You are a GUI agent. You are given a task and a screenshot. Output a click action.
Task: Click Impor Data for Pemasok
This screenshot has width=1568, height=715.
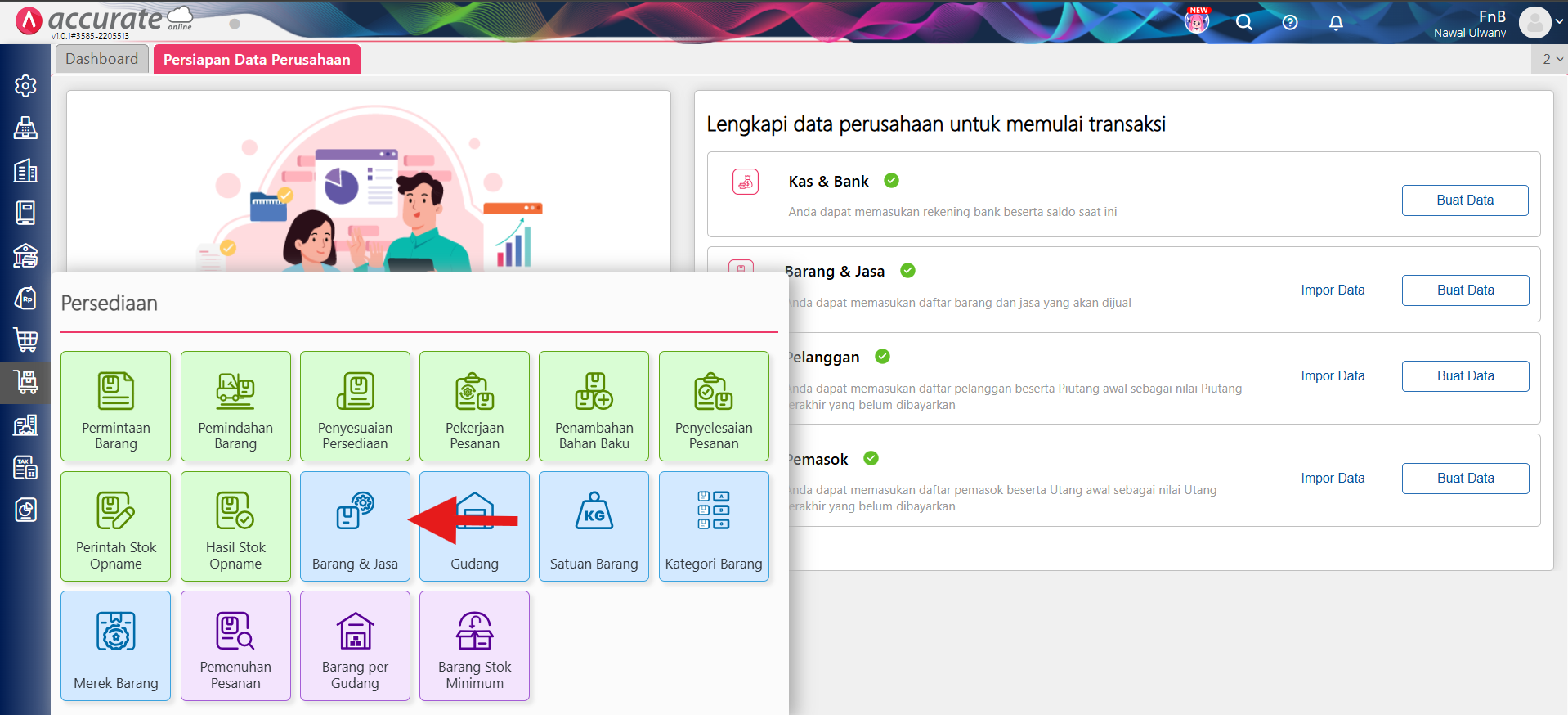(1333, 478)
